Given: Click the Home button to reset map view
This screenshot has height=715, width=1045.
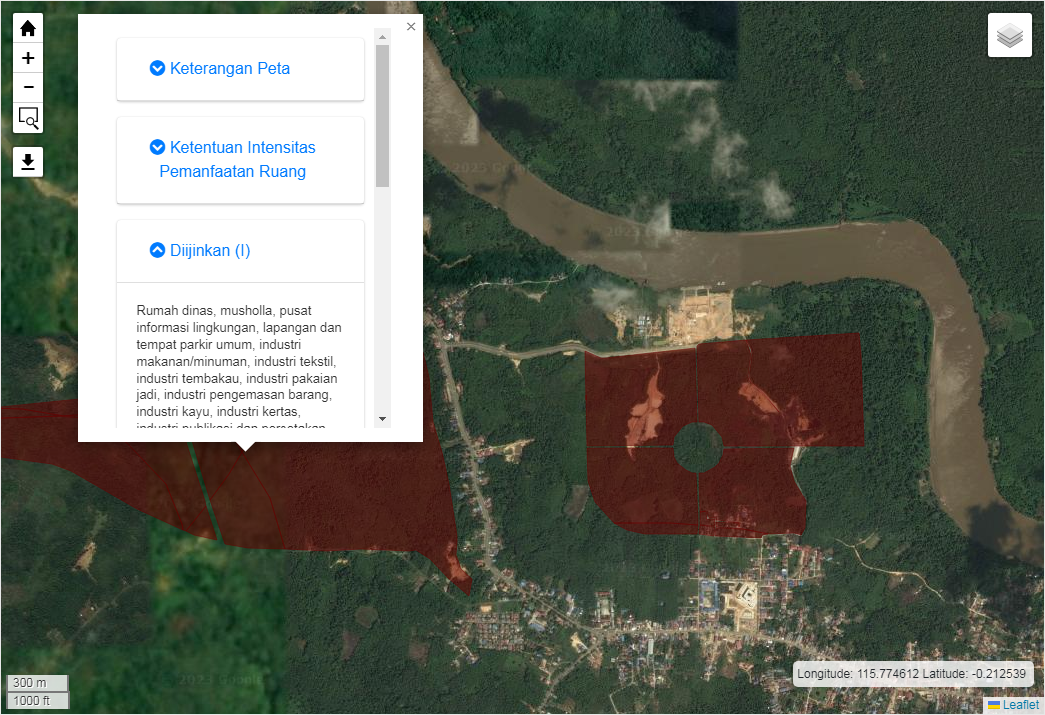Looking at the screenshot, I should pos(28,29).
